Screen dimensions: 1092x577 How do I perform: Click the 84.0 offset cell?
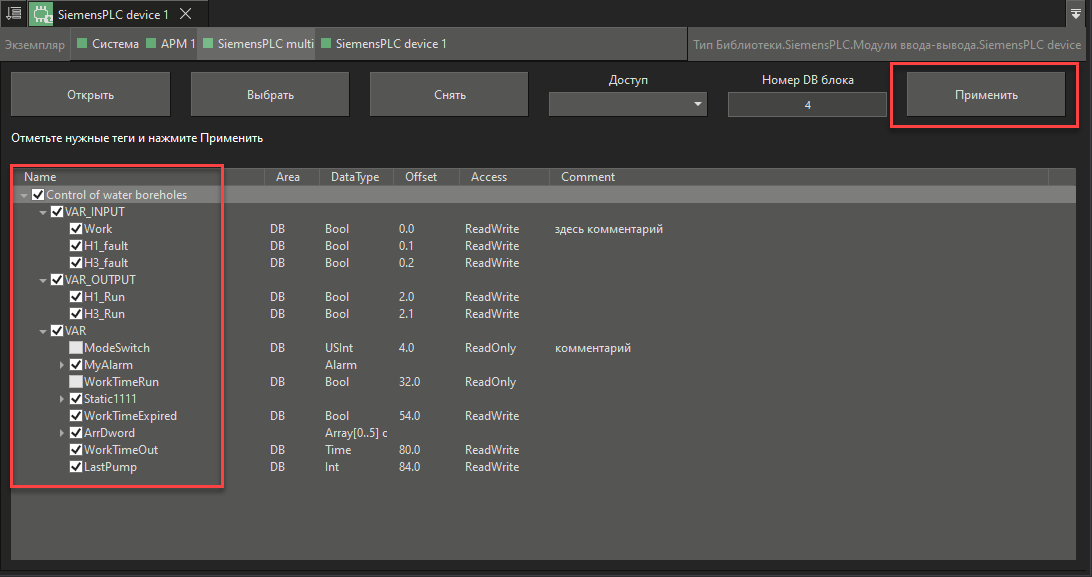coord(410,466)
